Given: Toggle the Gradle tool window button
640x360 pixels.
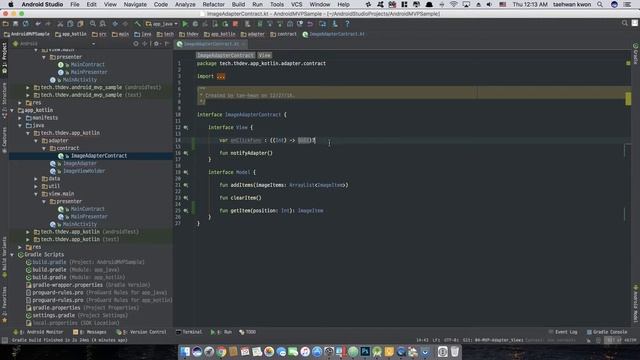Looking at the screenshot, I should coord(636,54).
